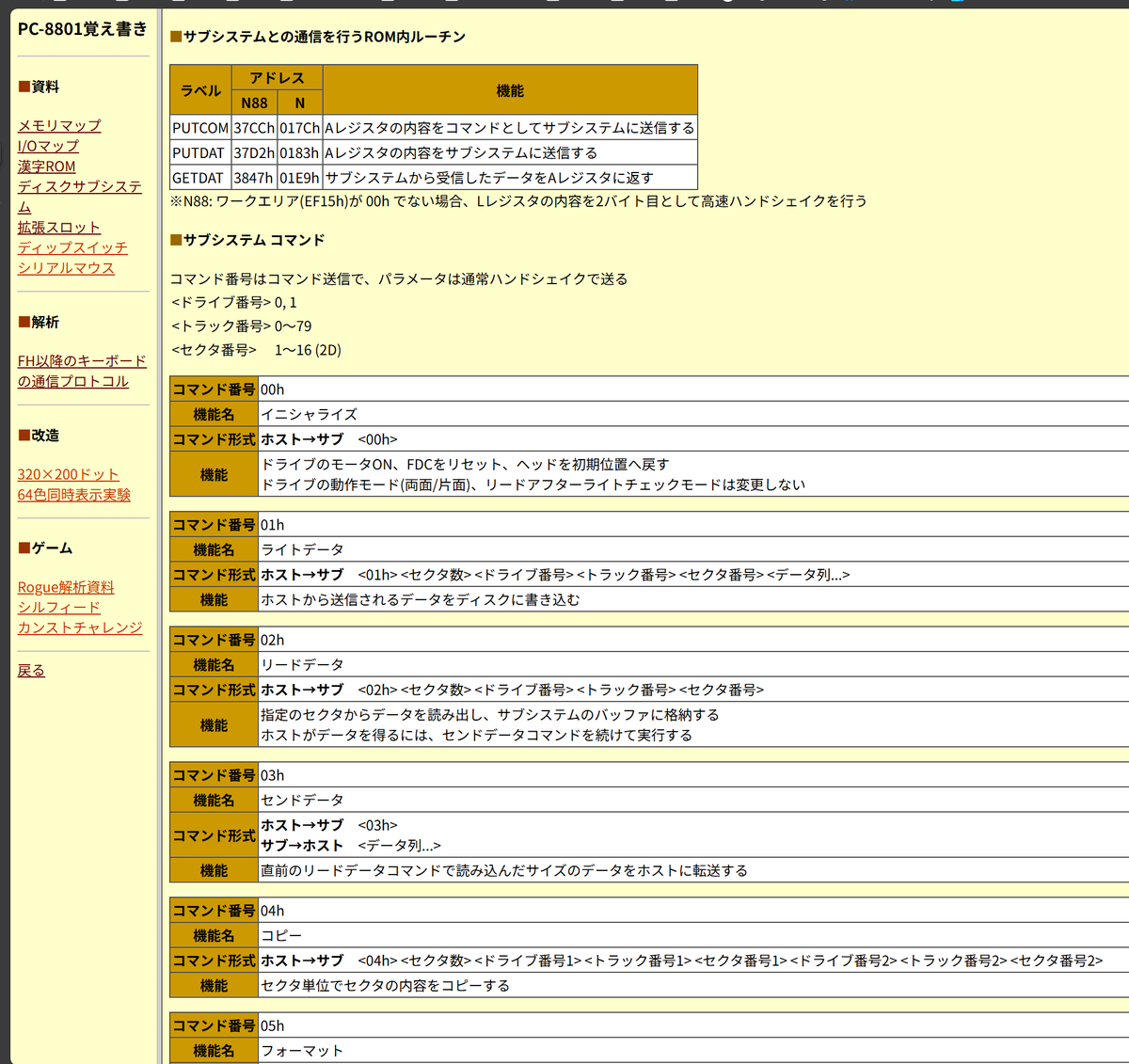The image size is (1129, 1064).
Task: Click the 37CCh address cell
Action: point(254,128)
